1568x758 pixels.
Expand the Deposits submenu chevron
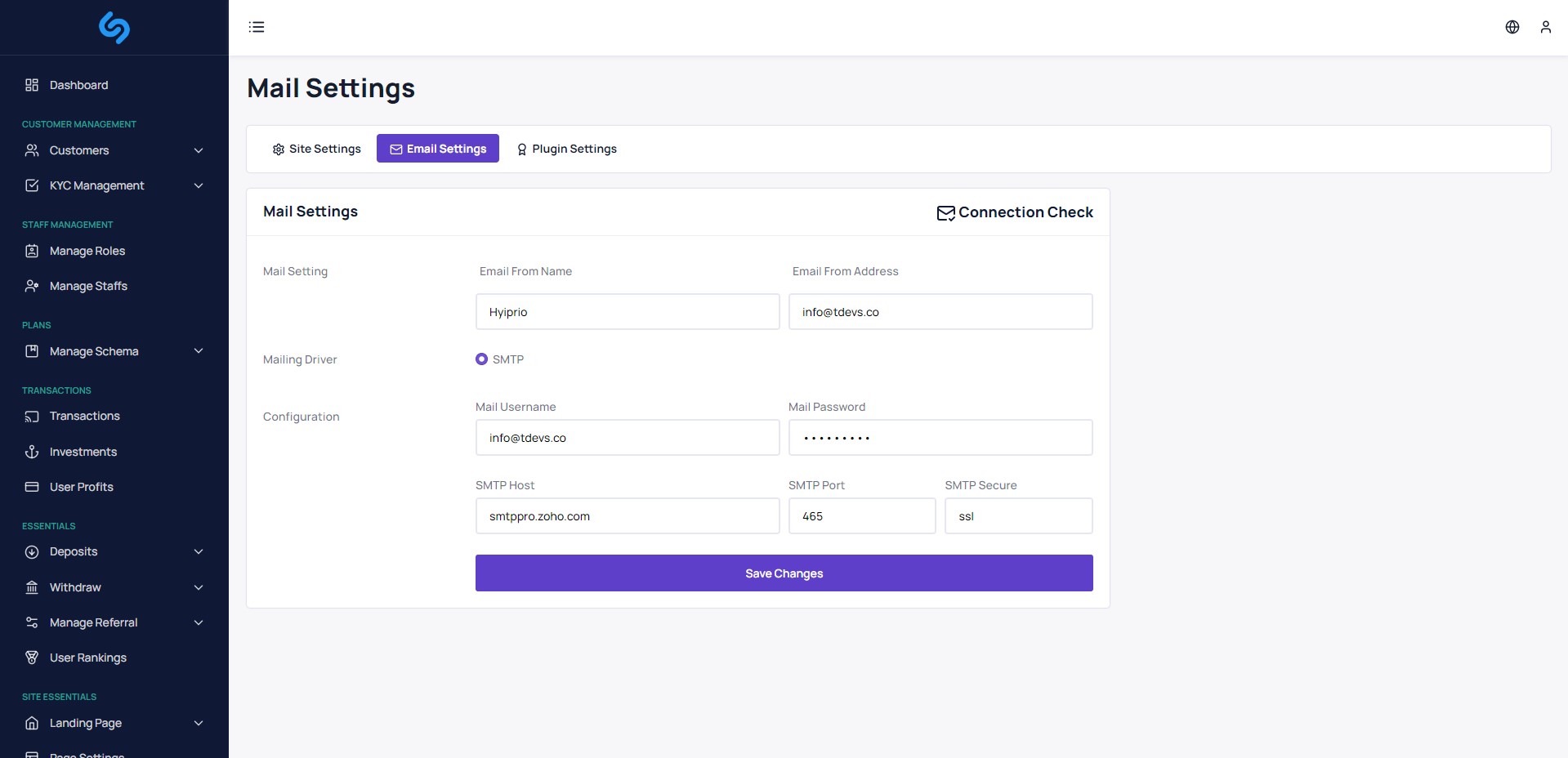[199, 552]
